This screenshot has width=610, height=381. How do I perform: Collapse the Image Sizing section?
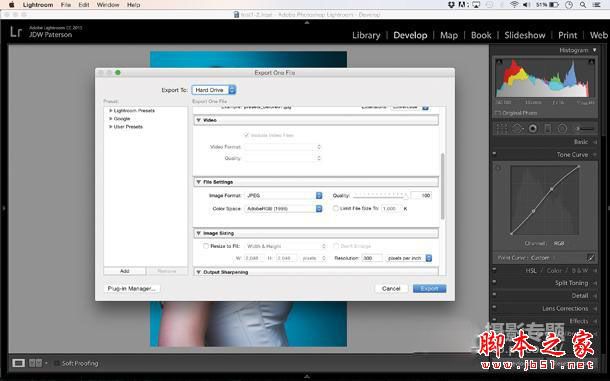199,233
